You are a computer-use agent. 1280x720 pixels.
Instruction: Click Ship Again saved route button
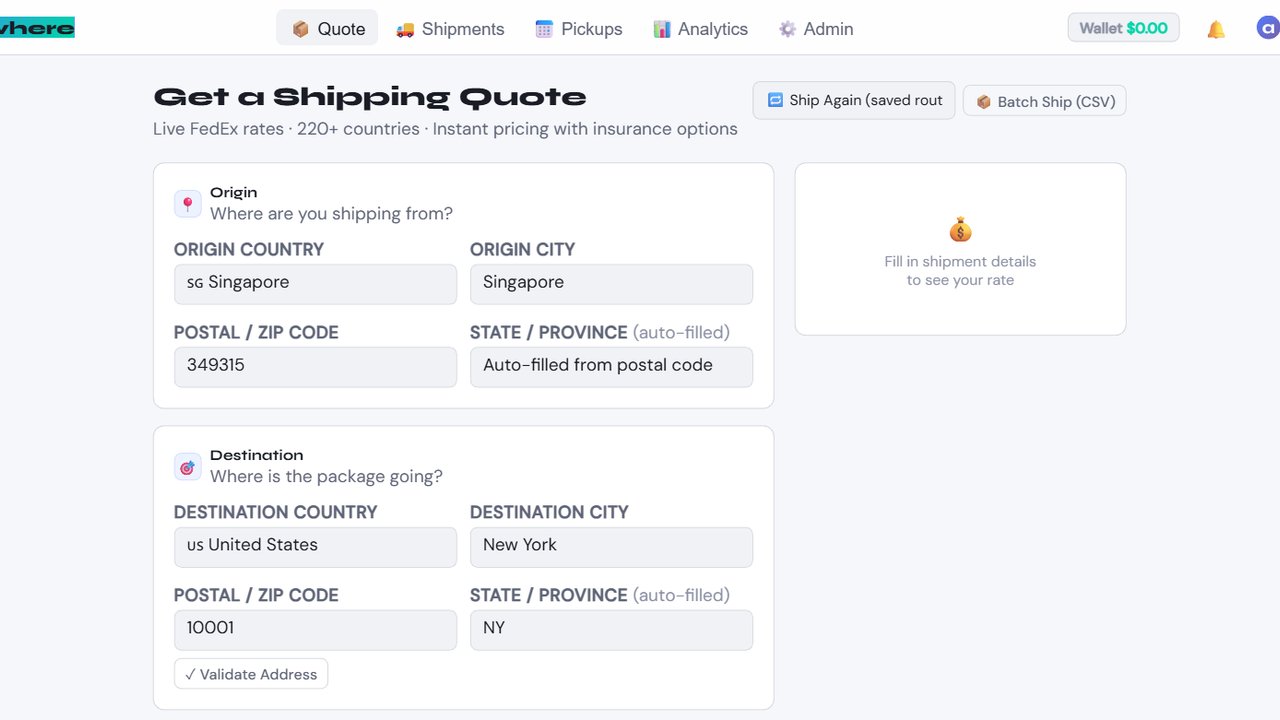[x=854, y=100]
